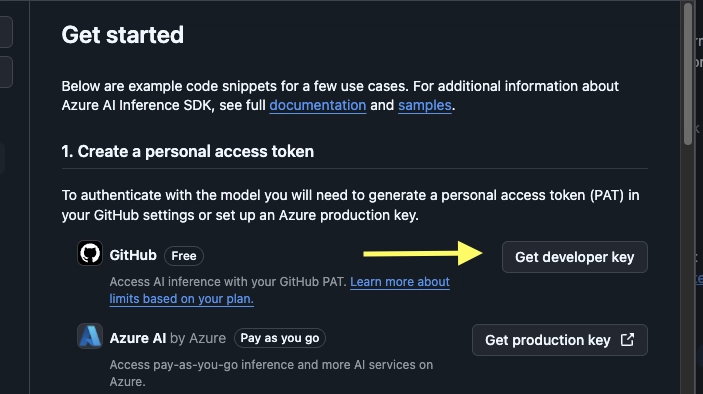This screenshot has height=394, width=703.
Task: Follow the Learn more about link text
Action: click(x=400, y=282)
